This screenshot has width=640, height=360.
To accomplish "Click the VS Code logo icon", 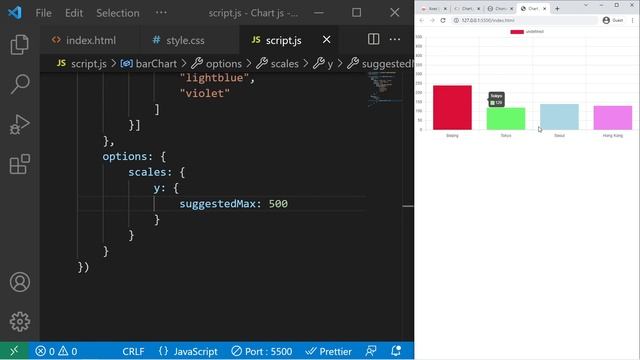I will tap(15, 13).
